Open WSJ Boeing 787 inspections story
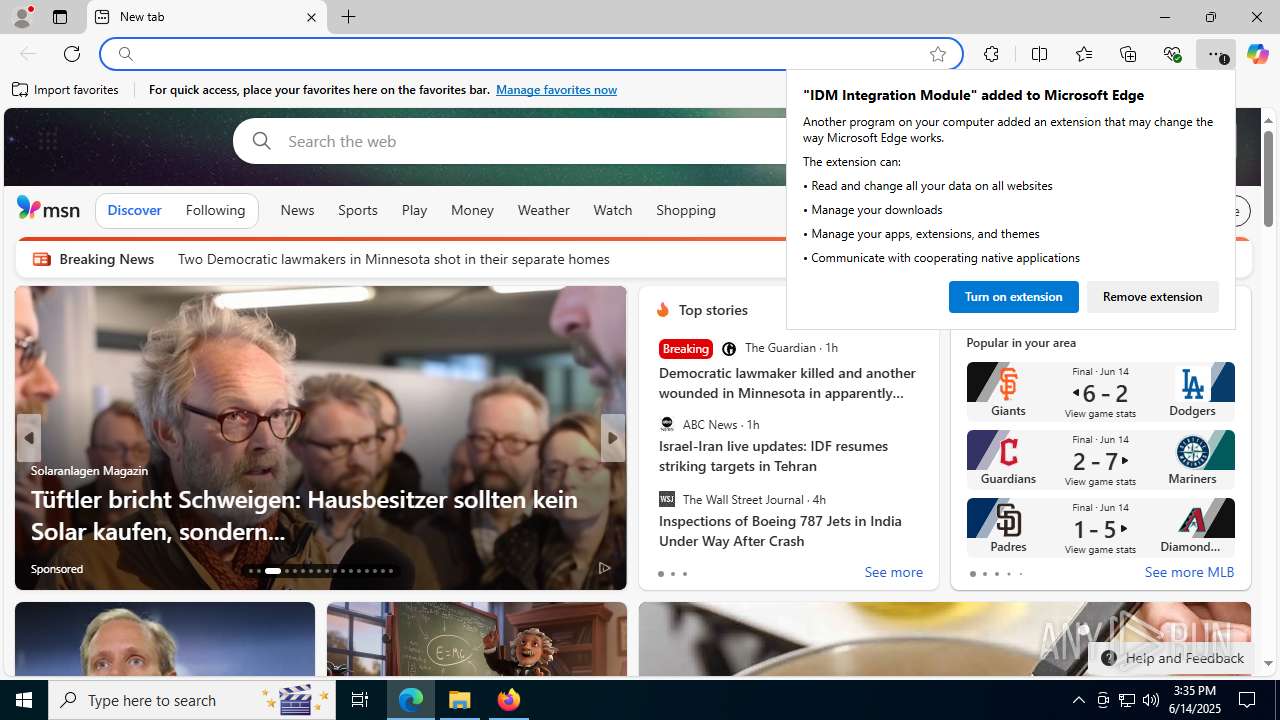This screenshot has width=1280, height=720. tap(780, 531)
